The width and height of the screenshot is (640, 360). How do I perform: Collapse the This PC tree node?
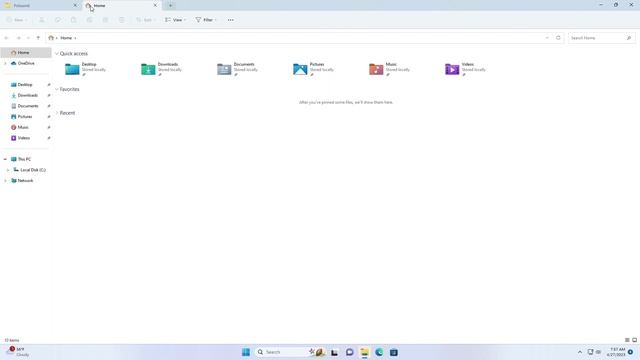click(5, 159)
